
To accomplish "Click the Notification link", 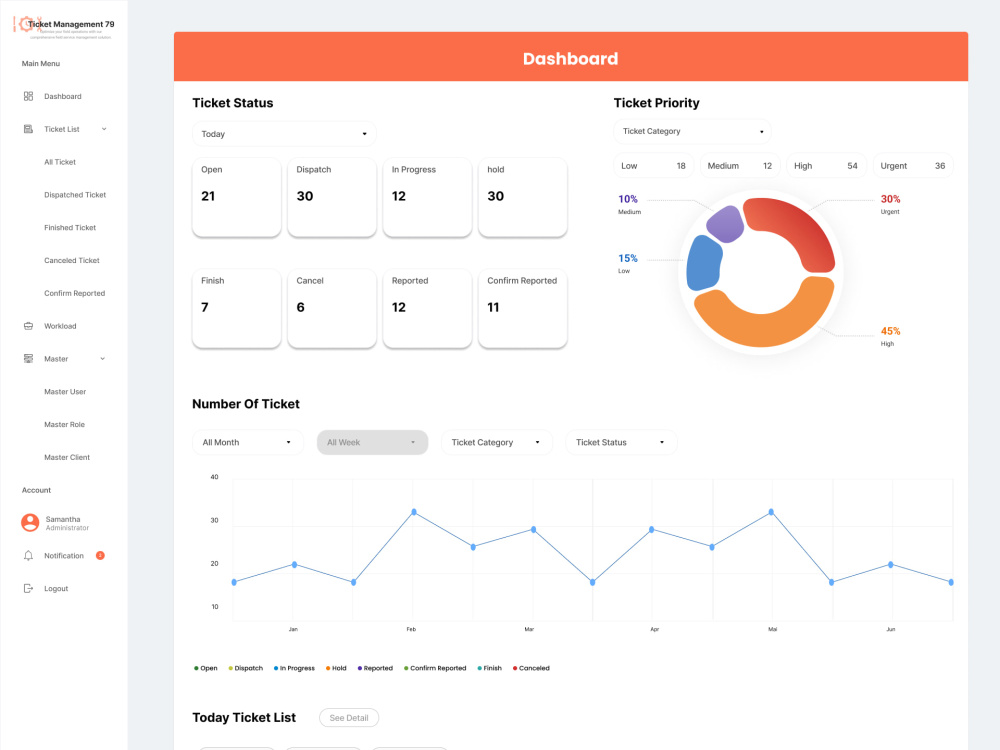I will 64,555.
